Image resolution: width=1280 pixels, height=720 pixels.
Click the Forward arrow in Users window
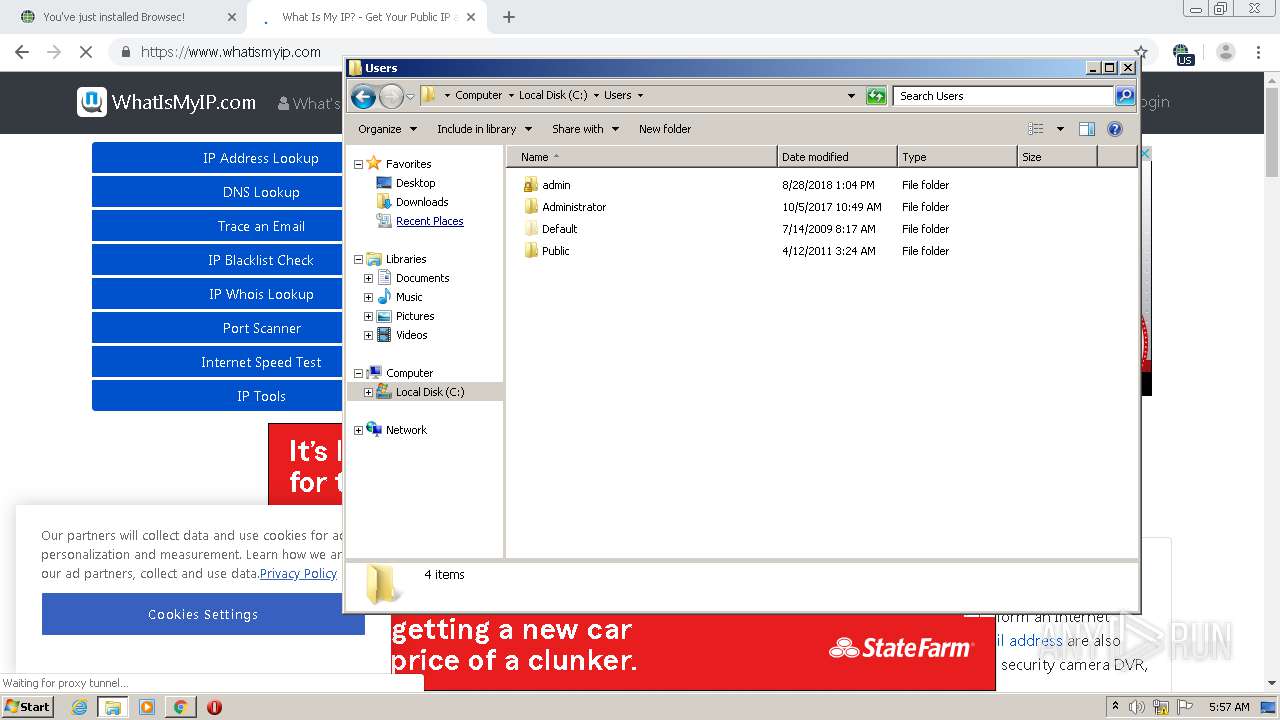(x=391, y=96)
